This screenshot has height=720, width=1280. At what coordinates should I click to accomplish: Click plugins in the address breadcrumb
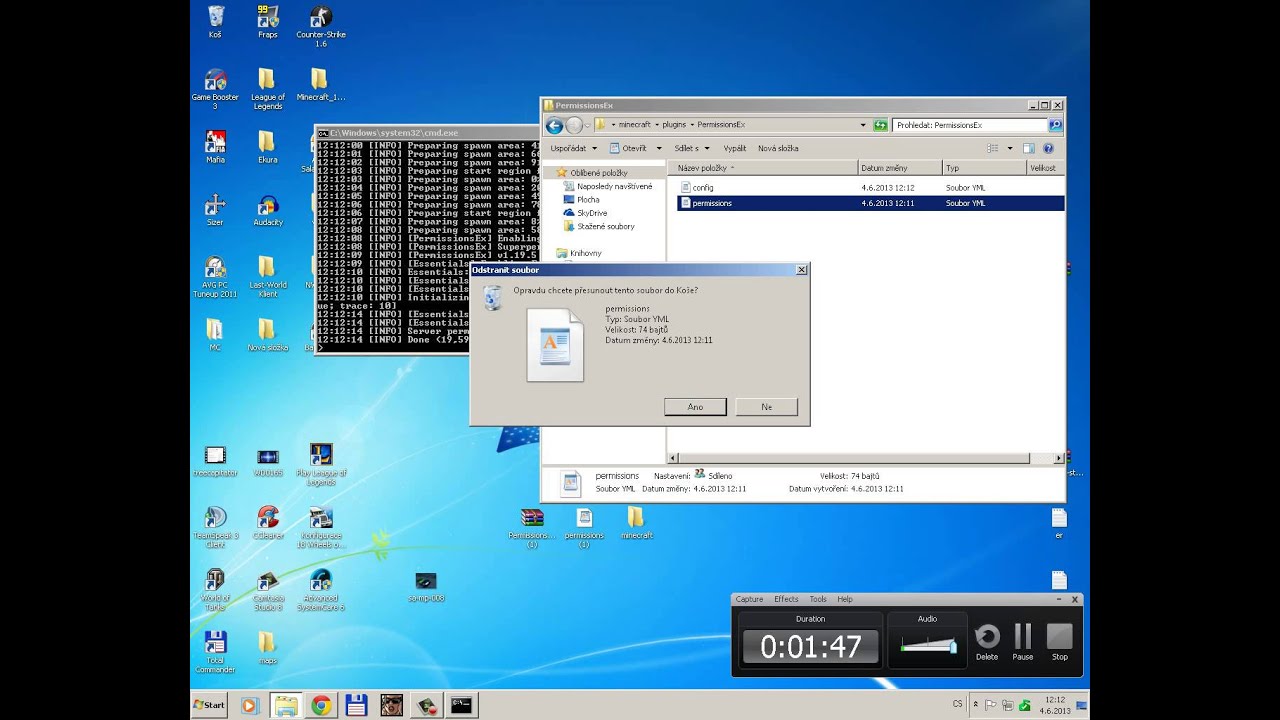(674, 125)
